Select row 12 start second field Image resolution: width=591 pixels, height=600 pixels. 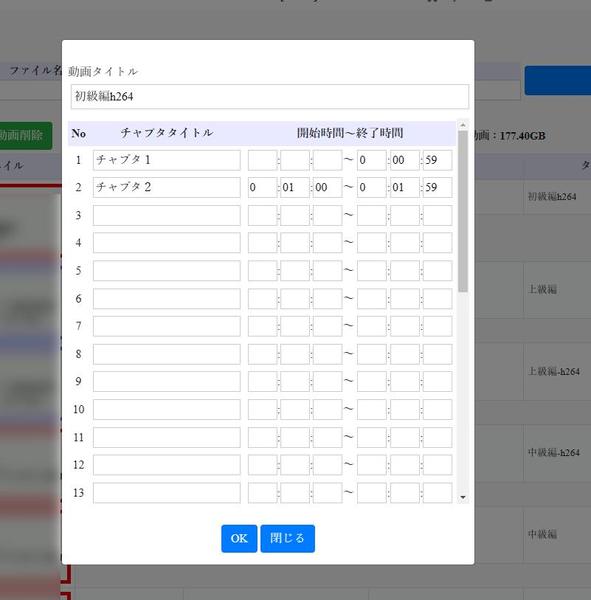[327, 465]
